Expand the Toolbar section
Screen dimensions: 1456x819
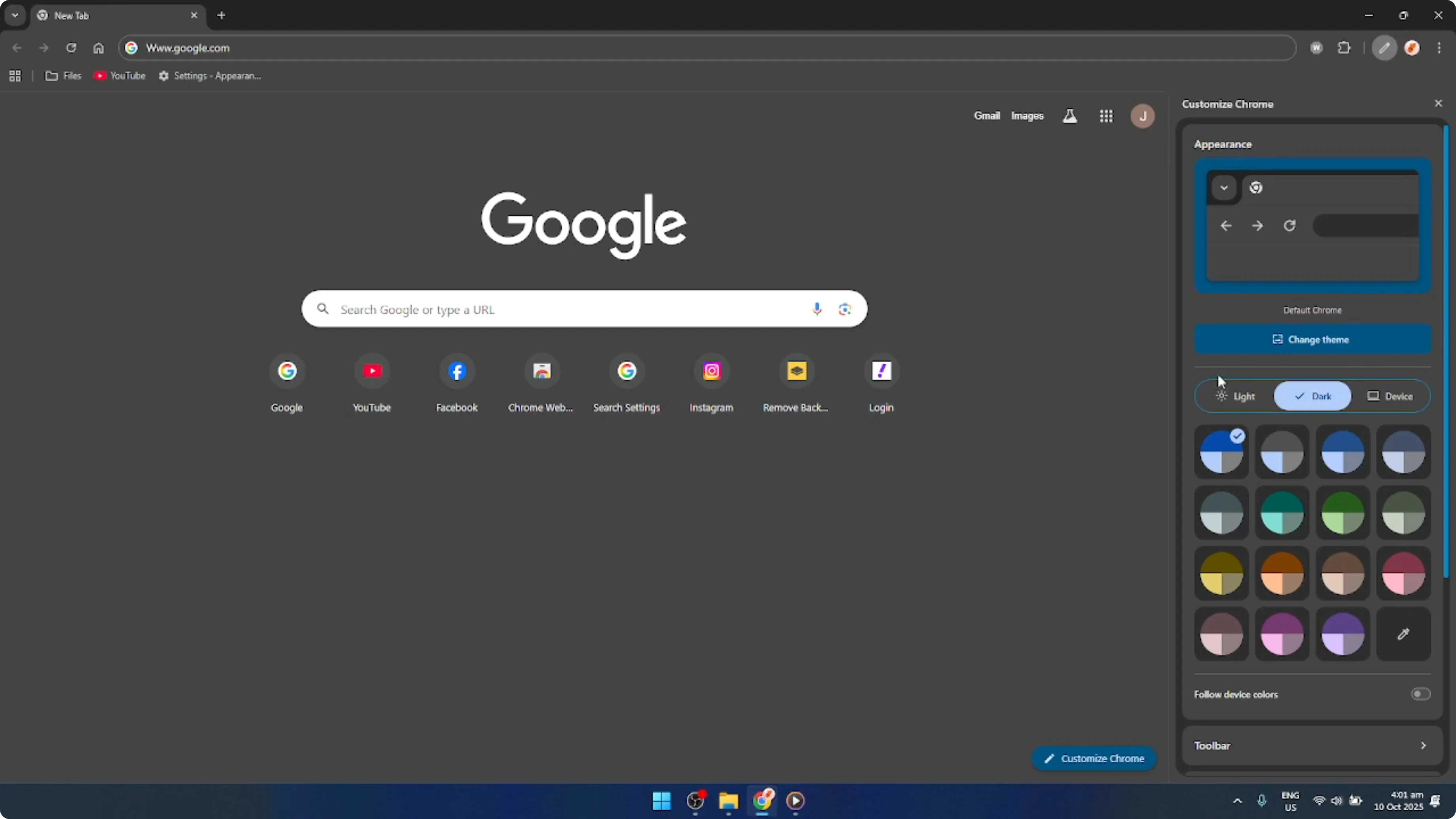[x=1312, y=746]
